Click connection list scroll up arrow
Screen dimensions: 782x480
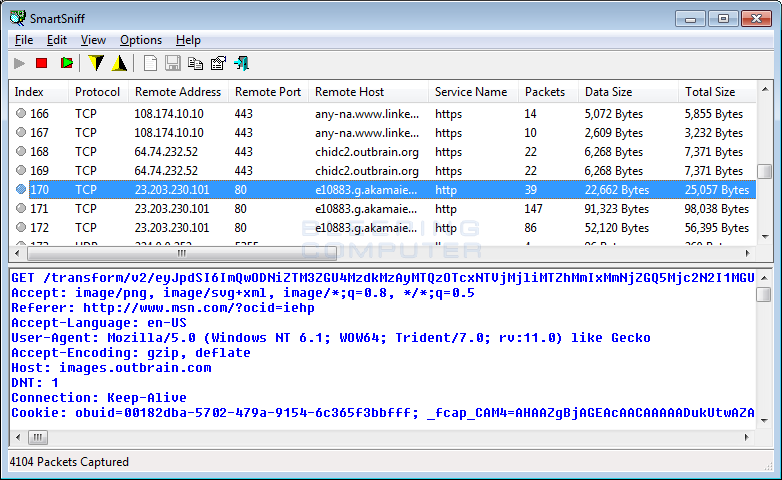(x=765, y=89)
